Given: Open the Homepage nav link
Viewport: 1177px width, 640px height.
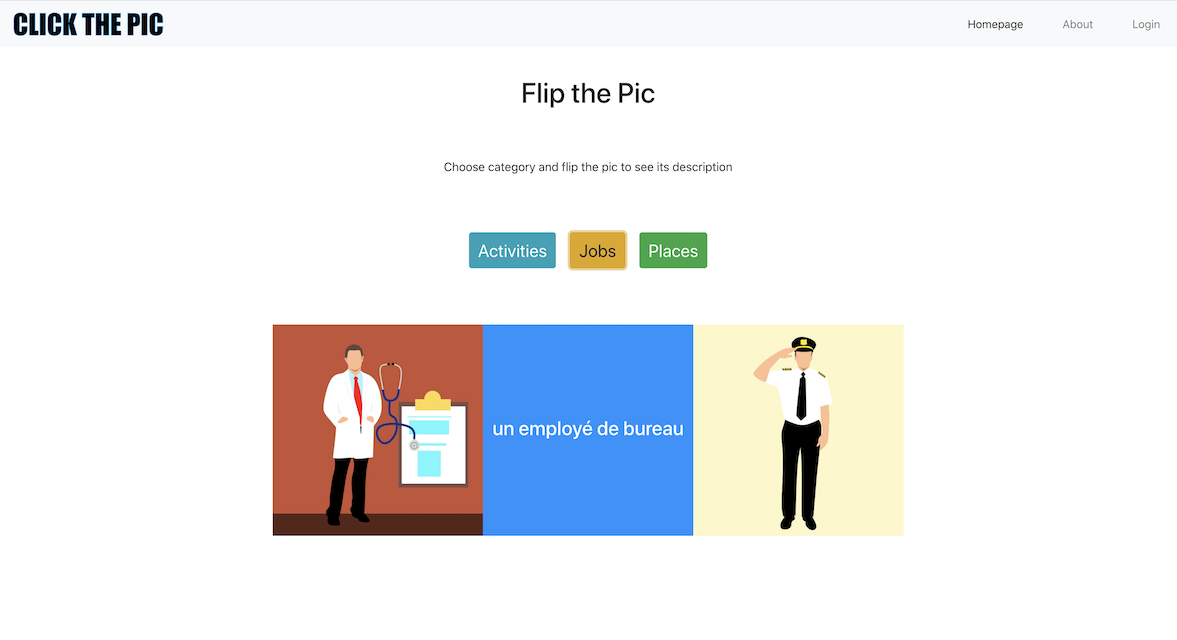Looking at the screenshot, I should coord(995,24).
